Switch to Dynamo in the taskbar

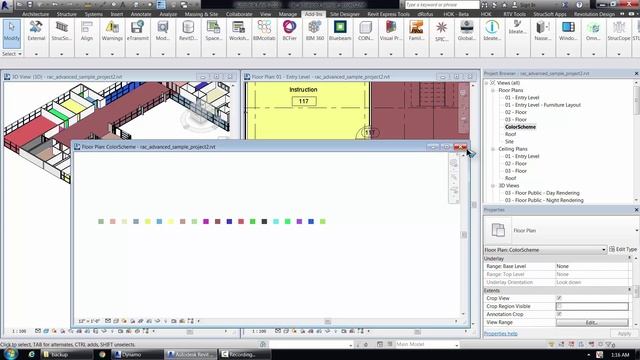tap(138, 354)
